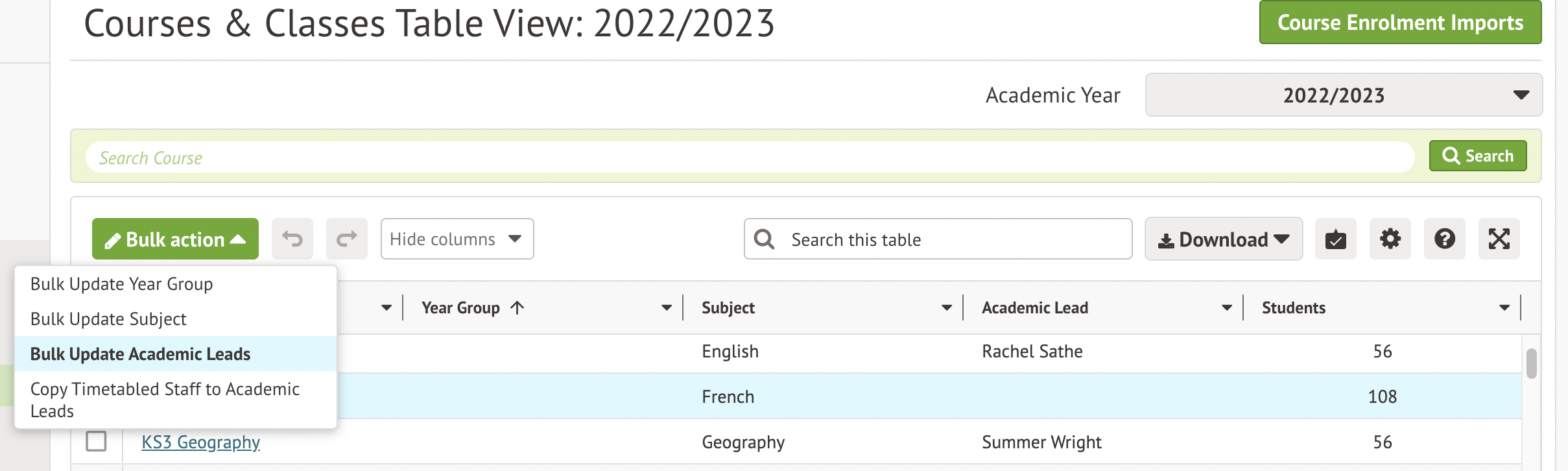Click the help question mark icon

(x=1444, y=239)
